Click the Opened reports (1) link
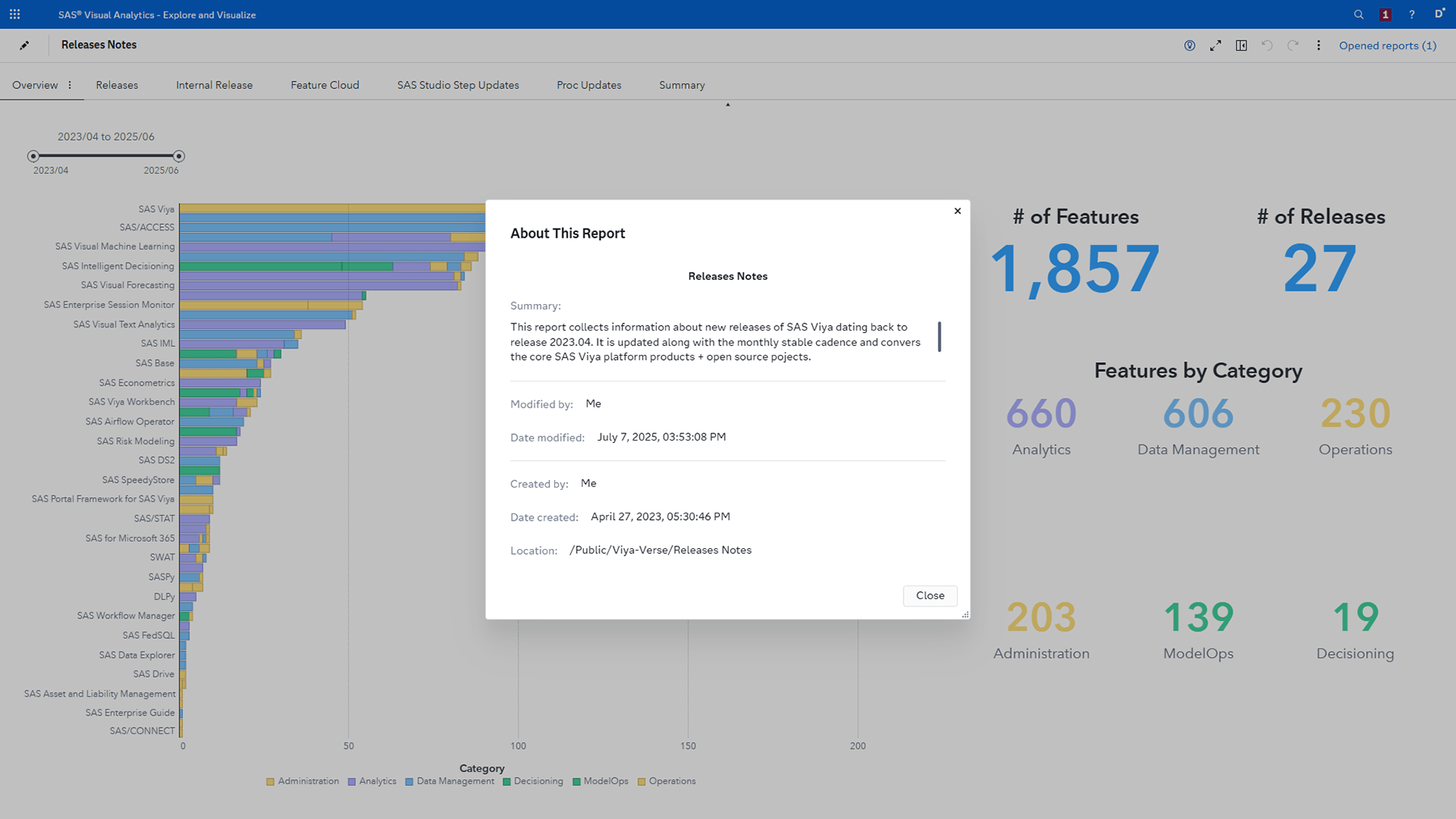 click(1387, 46)
